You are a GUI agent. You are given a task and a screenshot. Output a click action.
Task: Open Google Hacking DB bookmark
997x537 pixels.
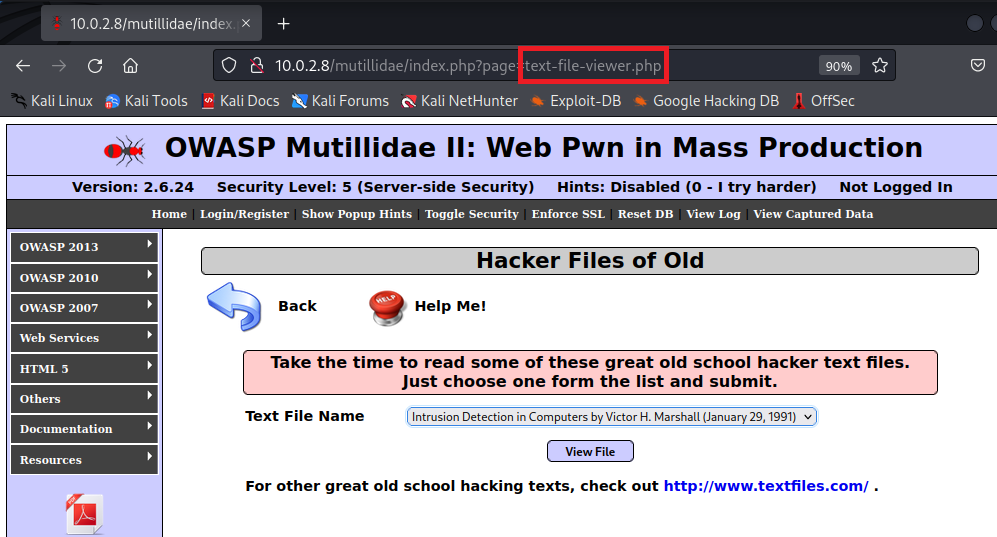[706, 101]
